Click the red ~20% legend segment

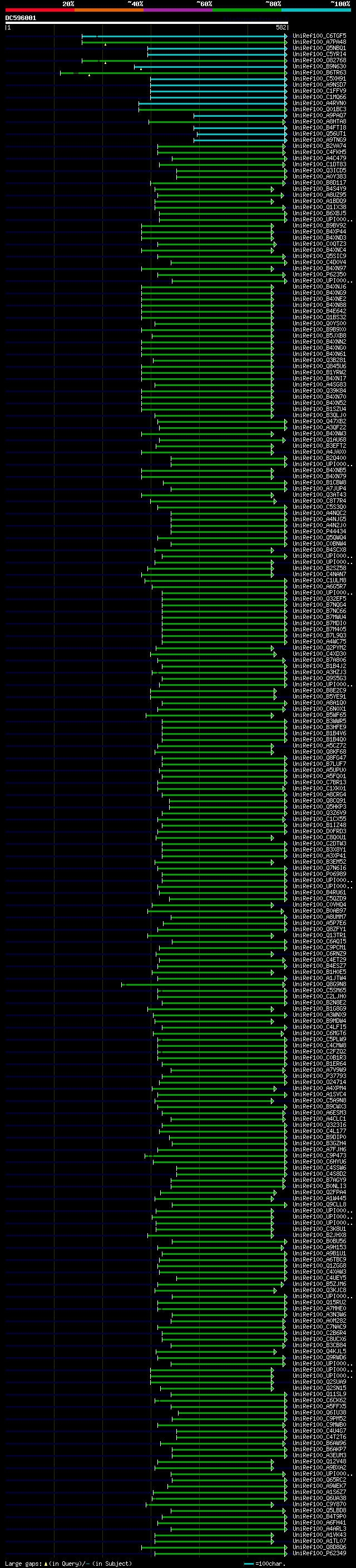click(39, 10)
